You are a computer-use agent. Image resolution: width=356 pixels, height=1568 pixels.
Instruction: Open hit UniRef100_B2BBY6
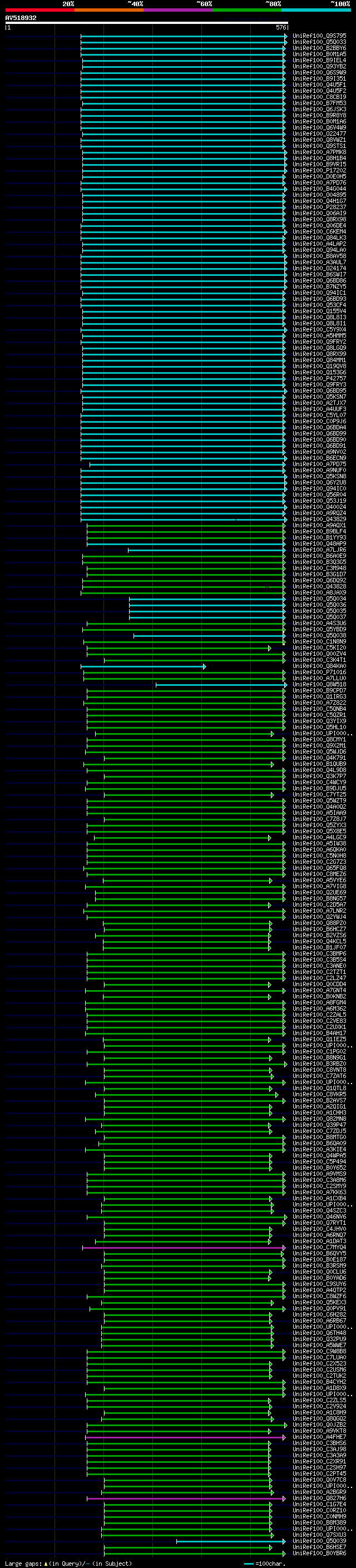319,48
